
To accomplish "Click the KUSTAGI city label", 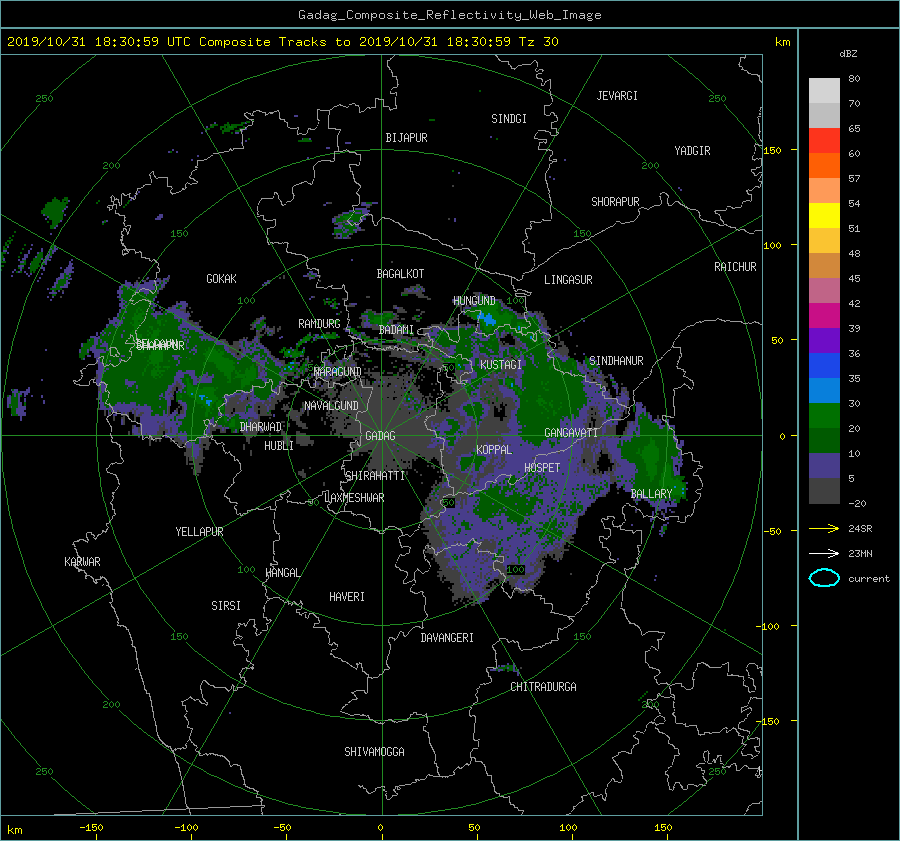I will pyautogui.click(x=501, y=365).
